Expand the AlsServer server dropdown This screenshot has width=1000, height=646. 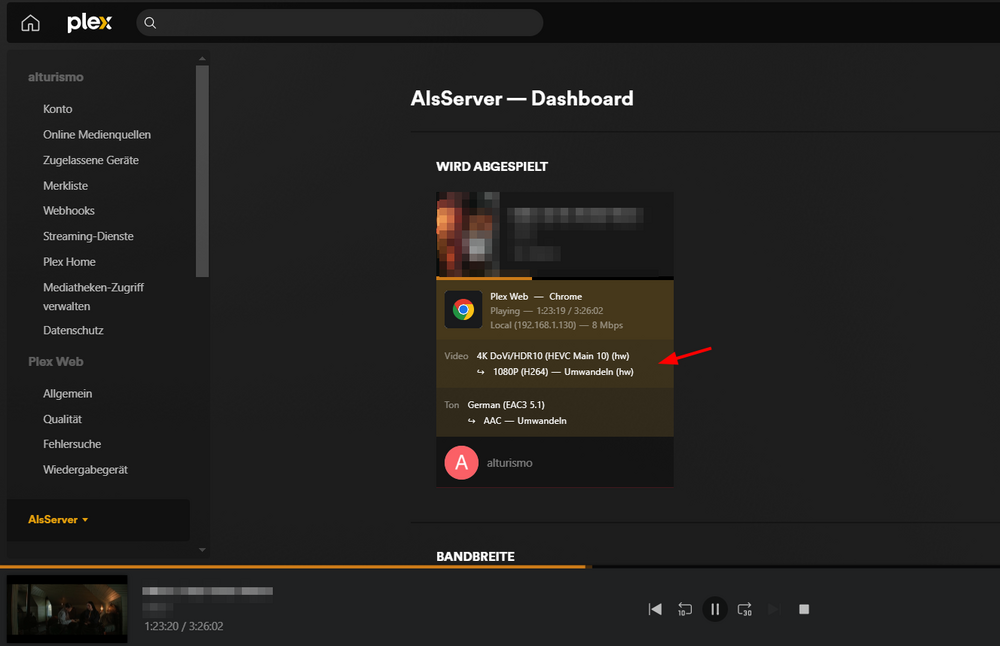(58, 520)
